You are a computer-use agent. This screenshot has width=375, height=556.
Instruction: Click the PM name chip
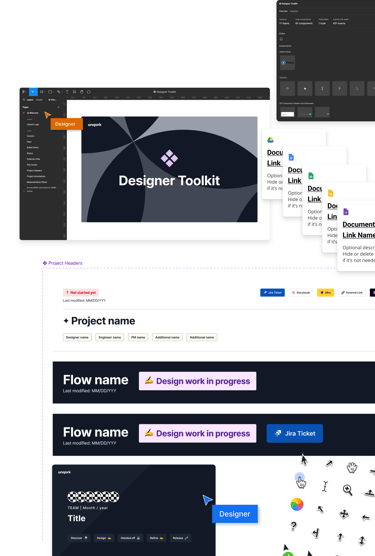pyautogui.click(x=138, y=337)
